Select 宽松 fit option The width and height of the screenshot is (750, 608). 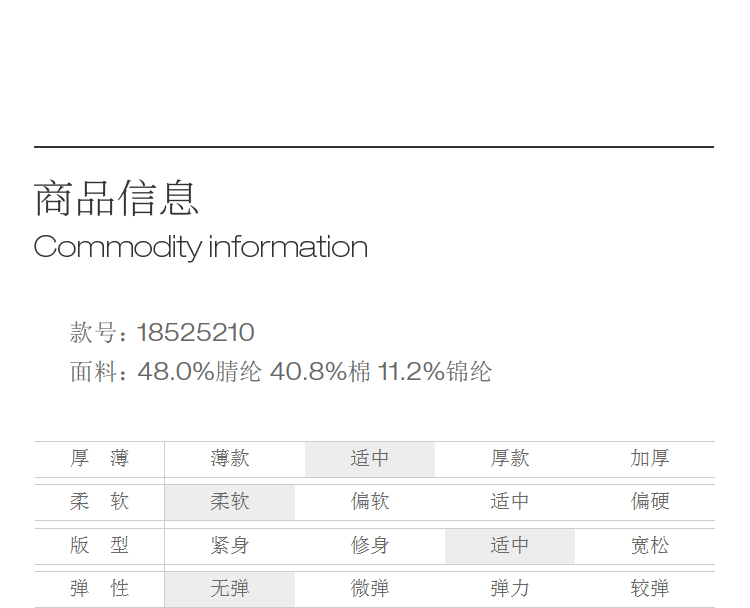(650, 546)
